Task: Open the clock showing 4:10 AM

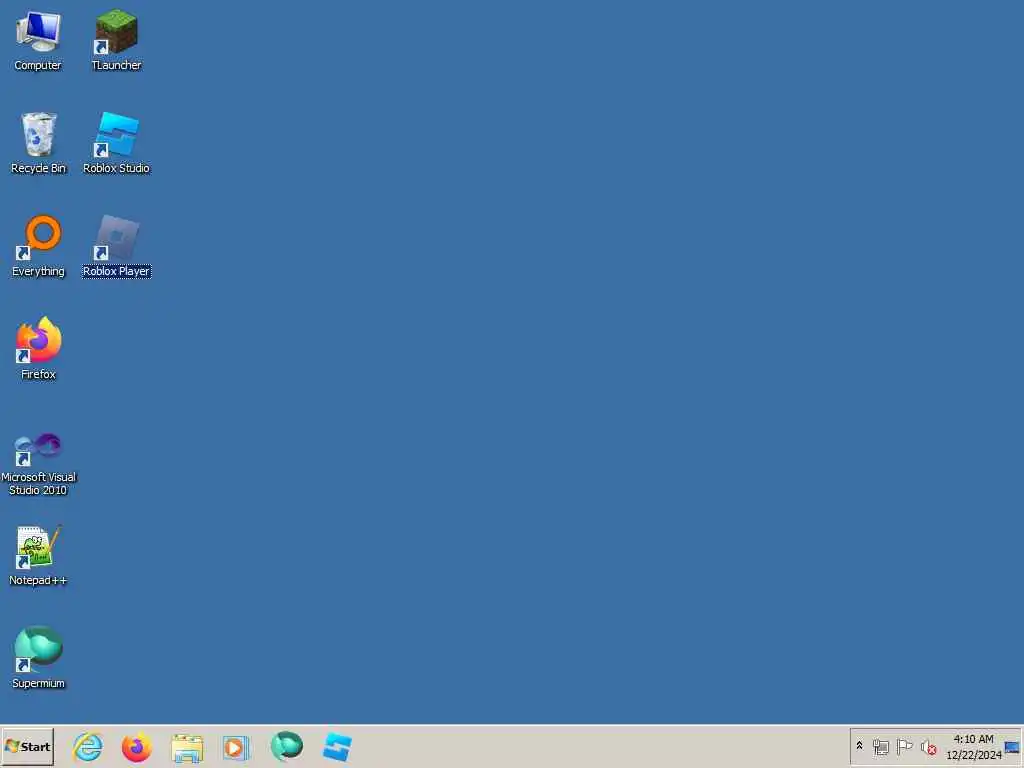Action: click(974, 747)
